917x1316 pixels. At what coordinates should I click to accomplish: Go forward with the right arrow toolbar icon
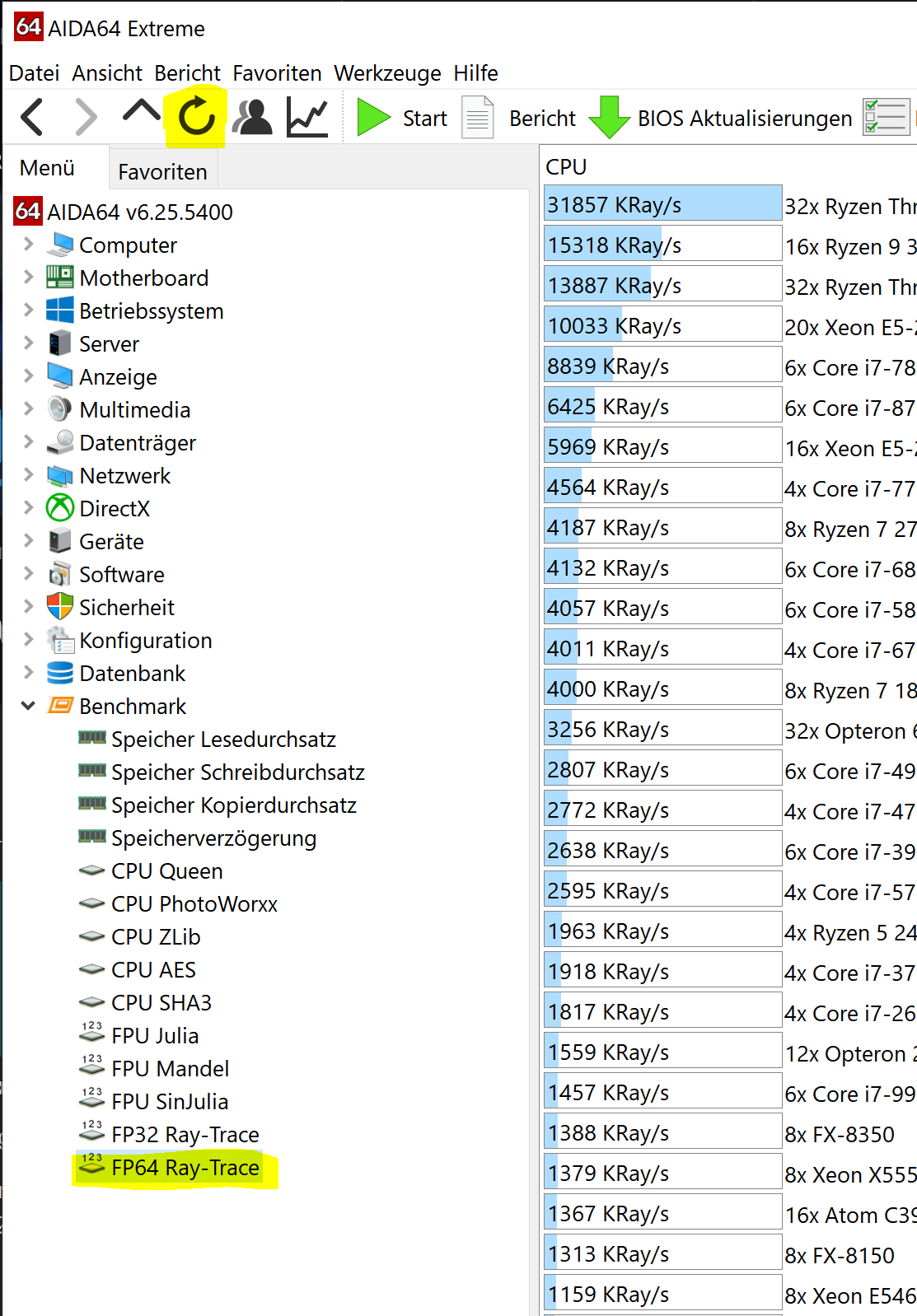(86, 117)
